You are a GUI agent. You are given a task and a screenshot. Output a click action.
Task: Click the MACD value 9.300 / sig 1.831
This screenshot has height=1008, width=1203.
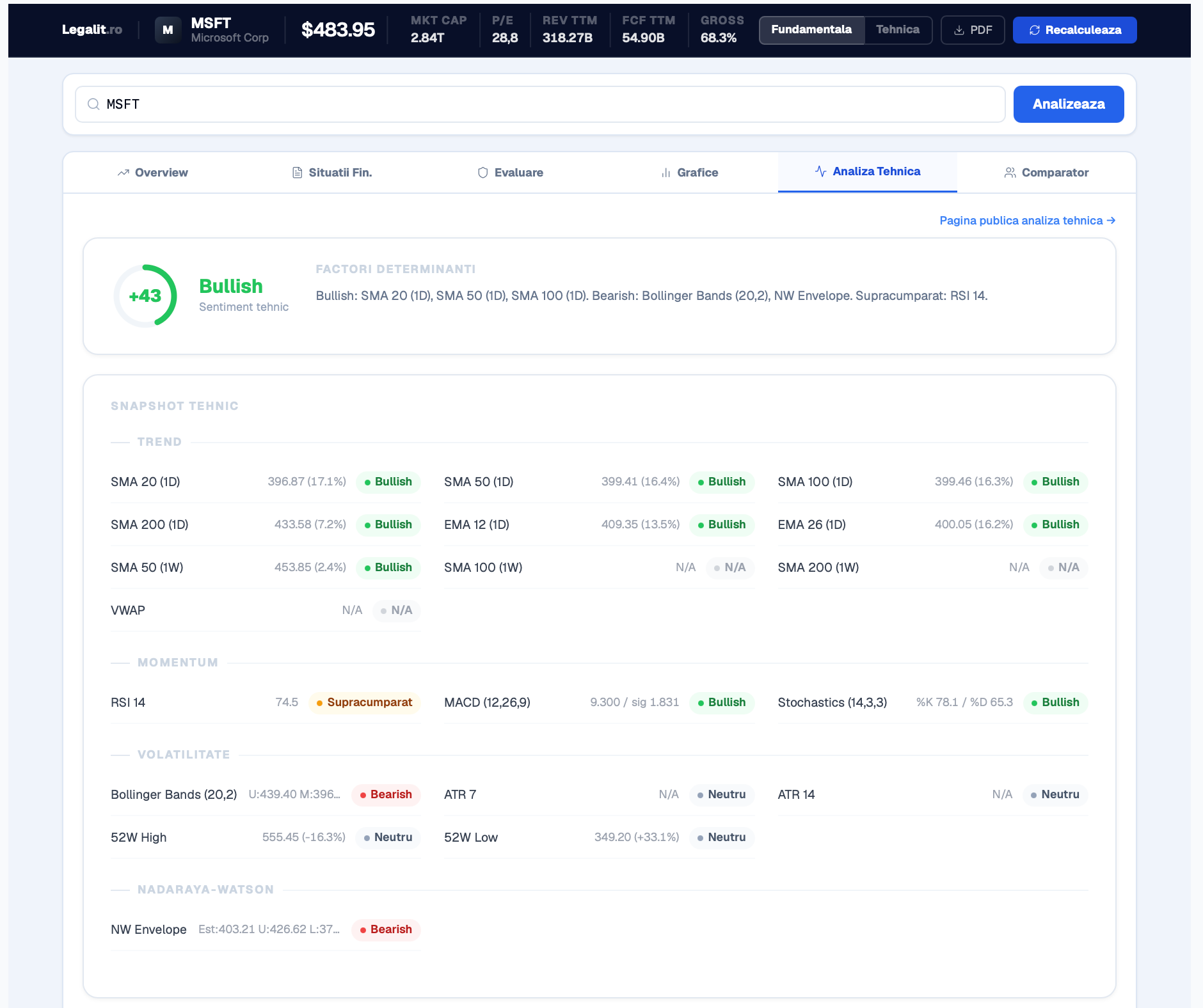(634, 702)
